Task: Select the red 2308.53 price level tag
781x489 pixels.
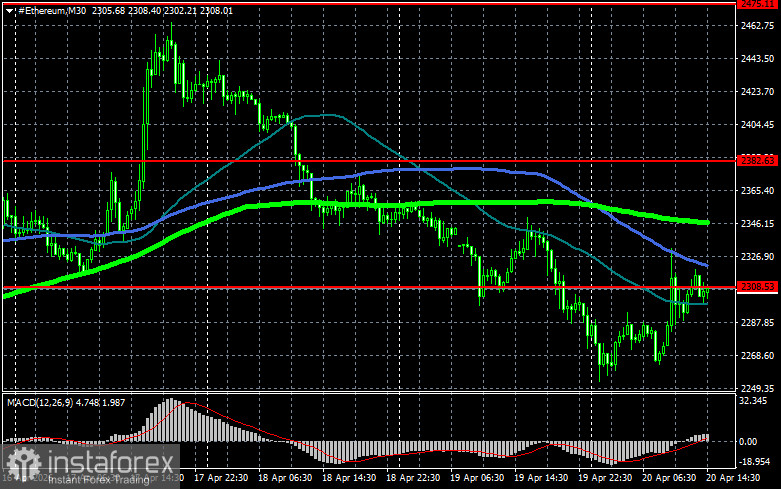Action: coord(757,287)
